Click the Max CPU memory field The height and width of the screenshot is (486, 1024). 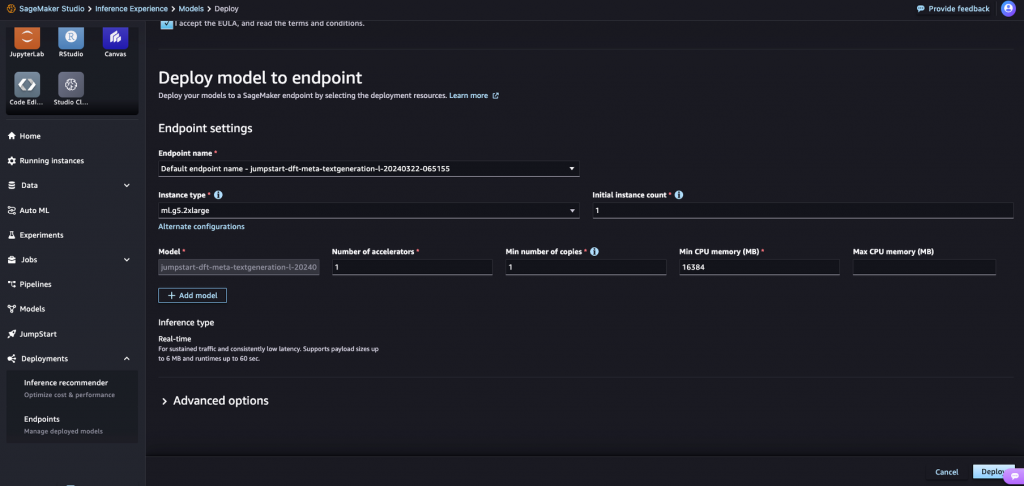[x=924, y=267]
